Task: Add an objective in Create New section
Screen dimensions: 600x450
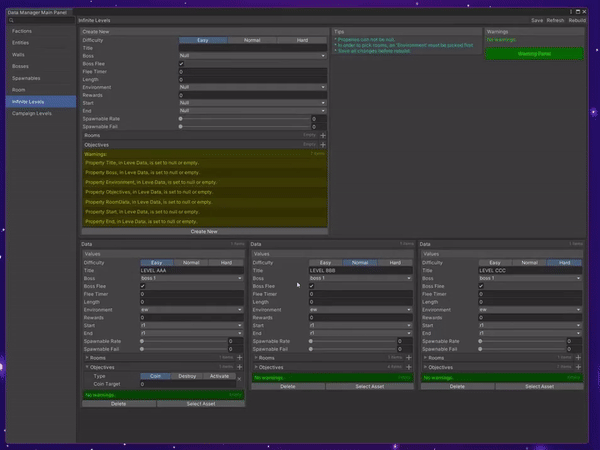Action: coord(323,145)
